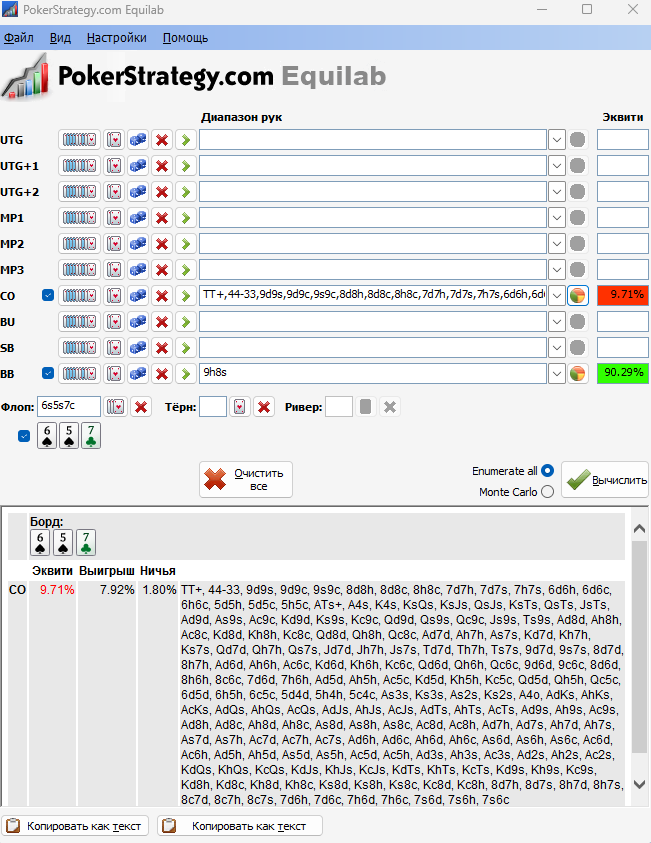
Task: Click 6 of spades card in results board
Action: (x=40, y=542)
